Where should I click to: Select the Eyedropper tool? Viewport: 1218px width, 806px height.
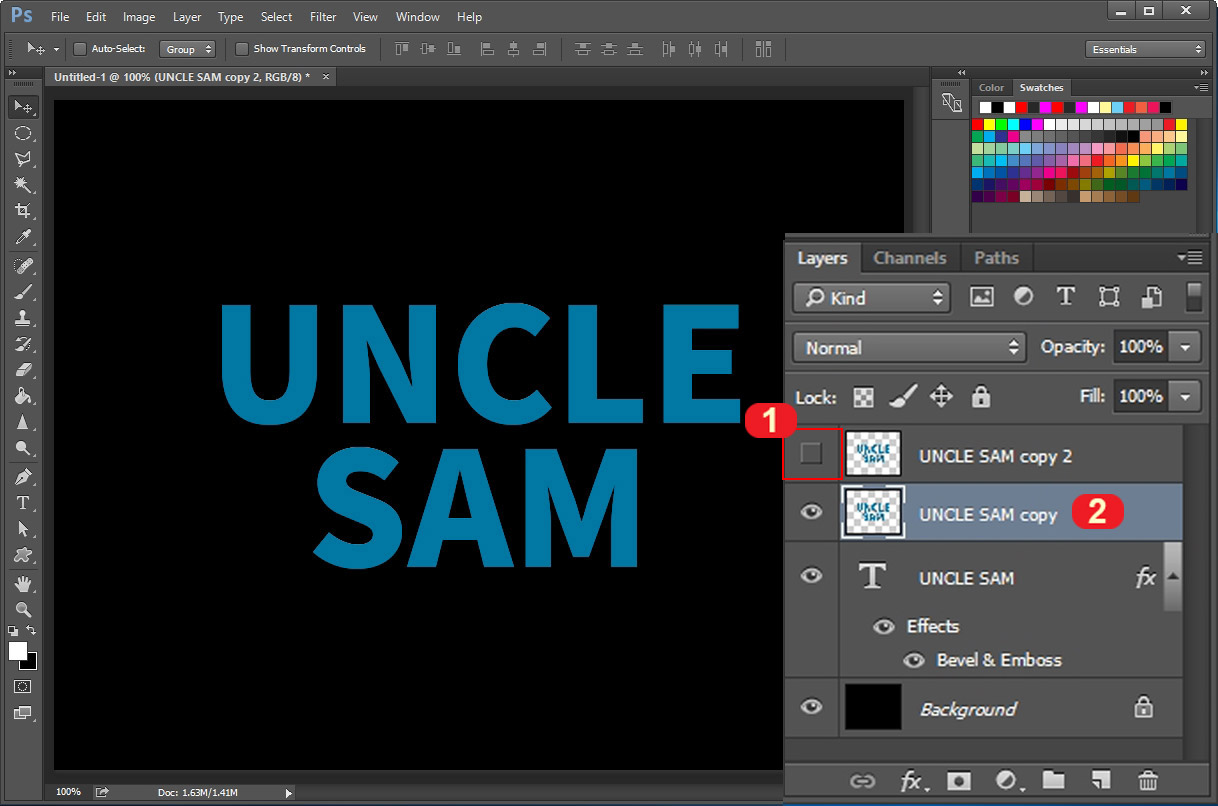23,236
